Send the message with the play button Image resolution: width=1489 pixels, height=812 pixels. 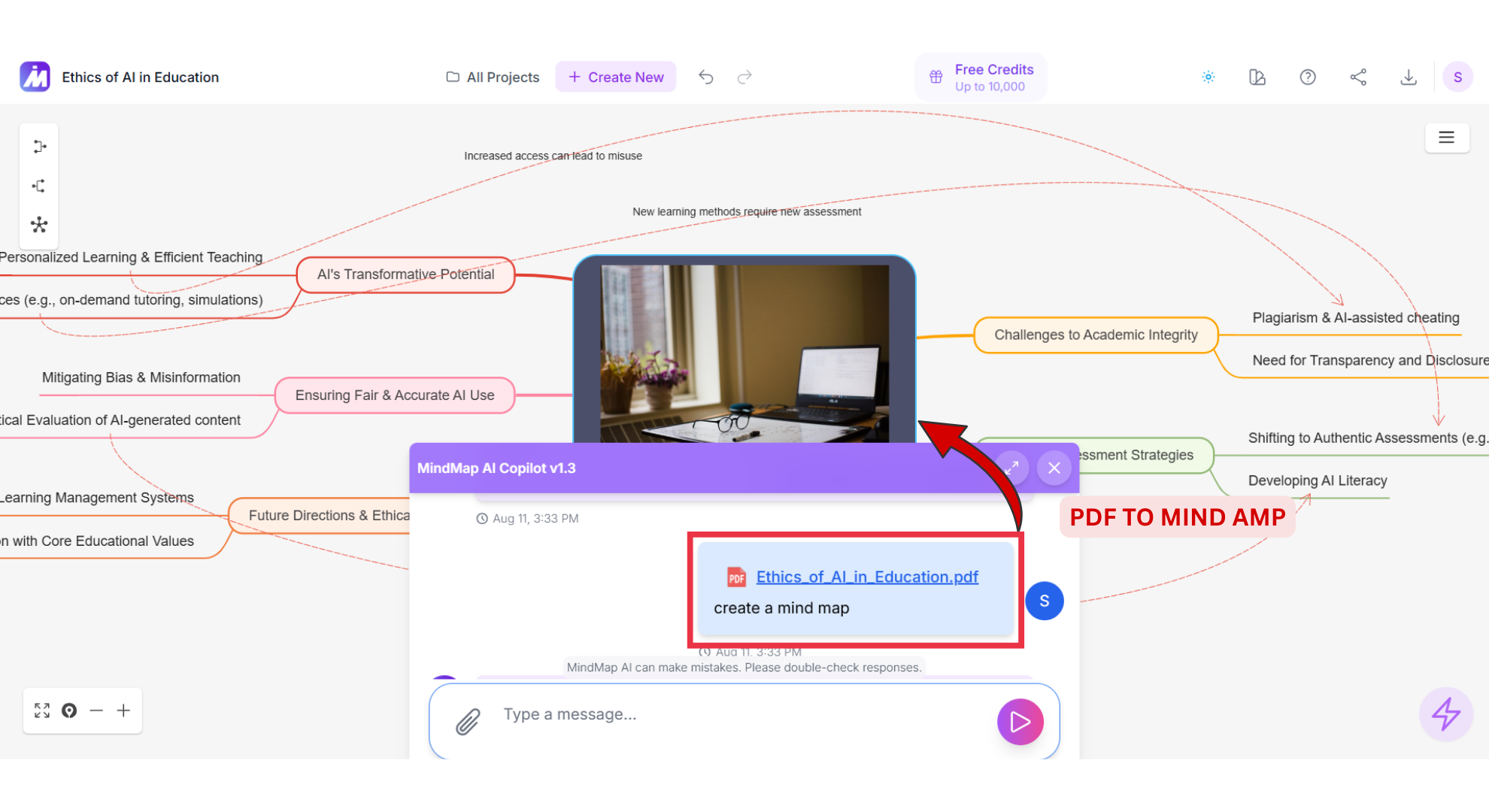[x=1020, y=722]
